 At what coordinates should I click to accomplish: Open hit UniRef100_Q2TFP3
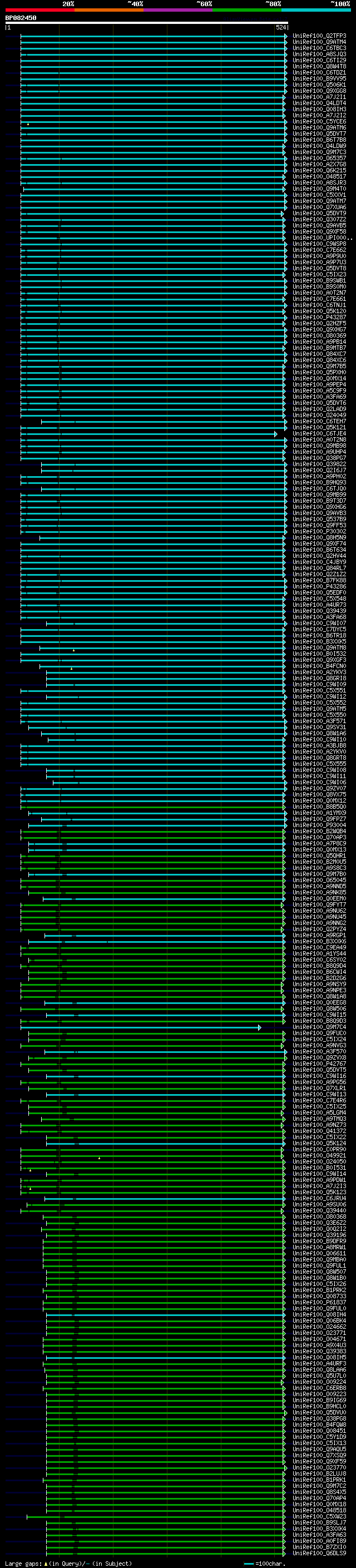(319, 36)
